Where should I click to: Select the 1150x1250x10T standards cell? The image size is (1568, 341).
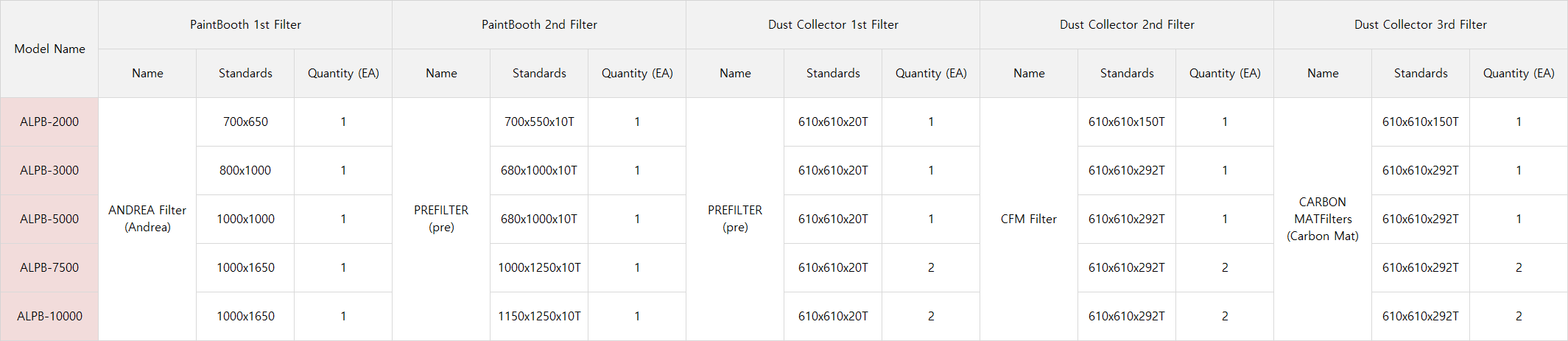(x=539, y=316)
